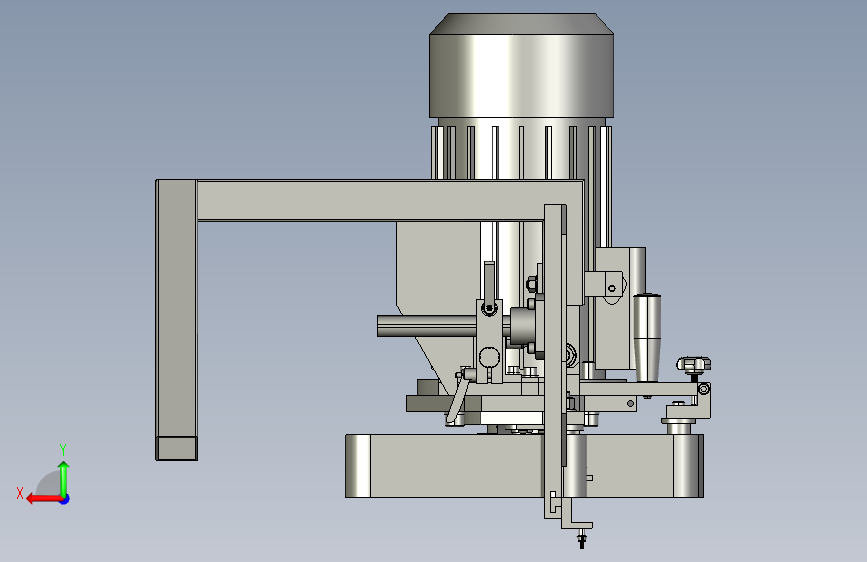Click the red X letter label
The width and height of the screenshot is (867, 562).
pos(20,493)
